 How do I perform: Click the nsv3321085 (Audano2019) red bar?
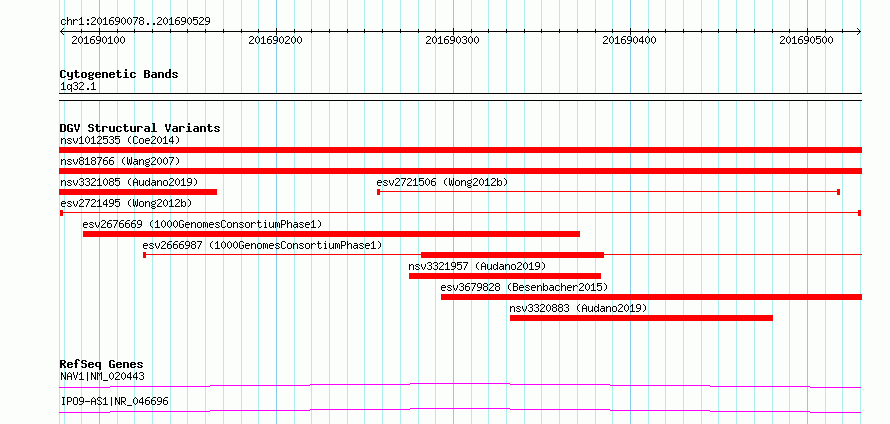click(x=138, y=192)
